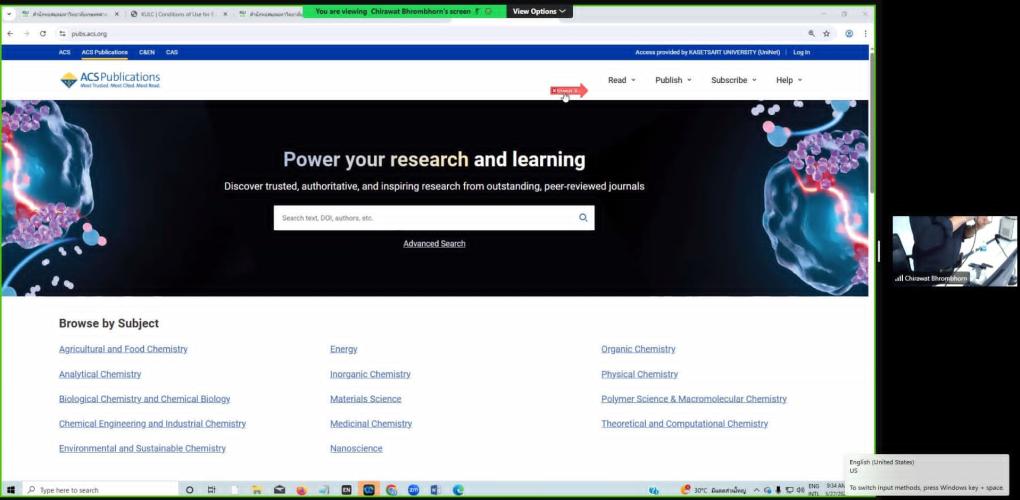This screenshot has height=500, width=1020.
Task: Click the ACS Publications logo
Action: coord(110,80)
